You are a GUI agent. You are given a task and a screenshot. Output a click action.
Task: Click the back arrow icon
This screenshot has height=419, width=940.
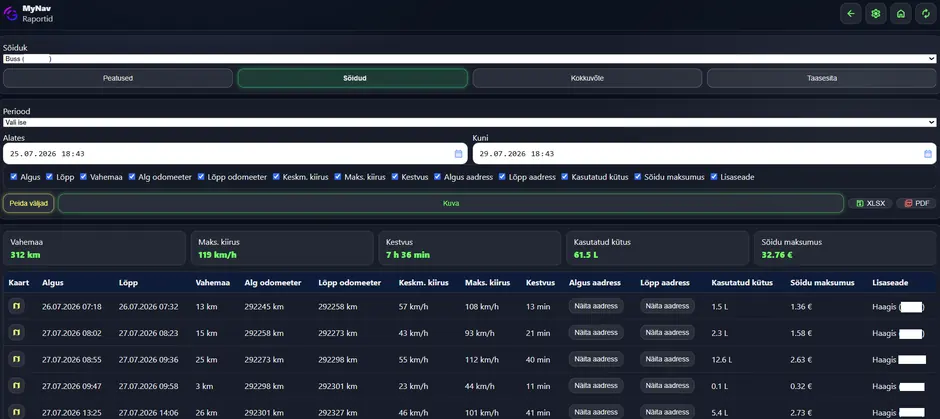pos(850,13)
